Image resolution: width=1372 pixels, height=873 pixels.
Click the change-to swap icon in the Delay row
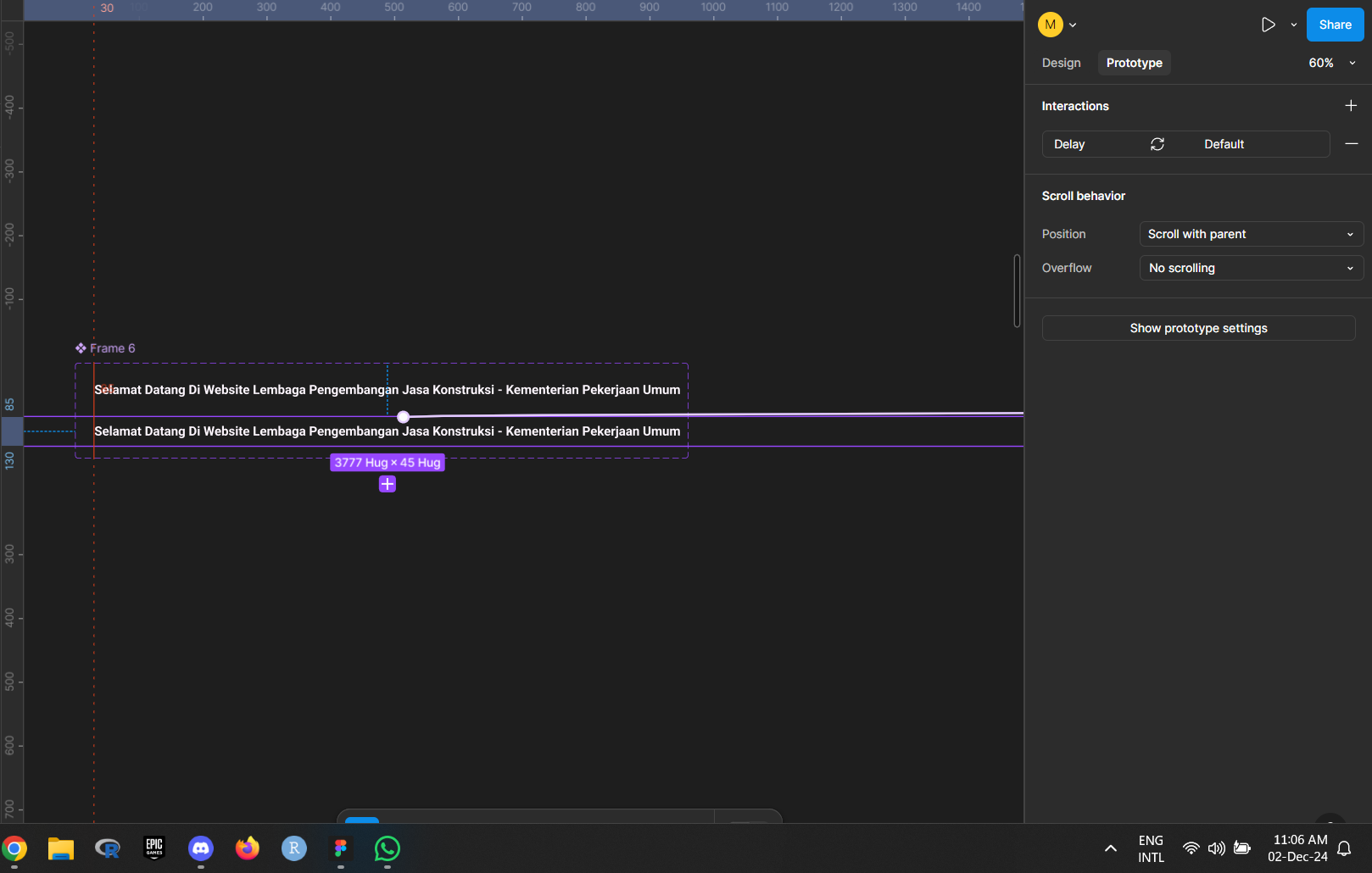tap(1157, 144)
